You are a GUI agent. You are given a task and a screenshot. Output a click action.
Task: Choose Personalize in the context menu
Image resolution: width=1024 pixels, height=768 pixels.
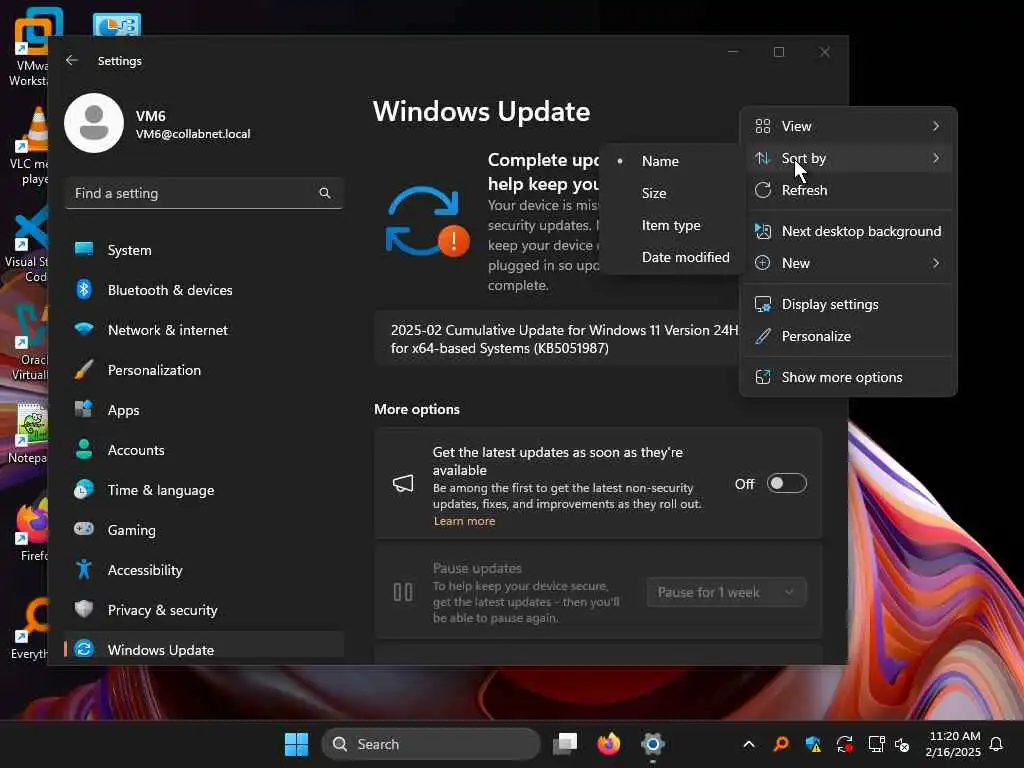pyautogui.click(x=848, y=336)
